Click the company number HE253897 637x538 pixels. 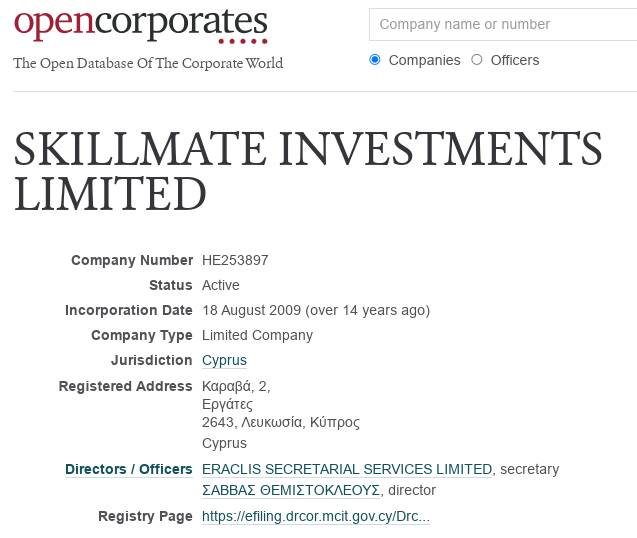coord(235,260)
